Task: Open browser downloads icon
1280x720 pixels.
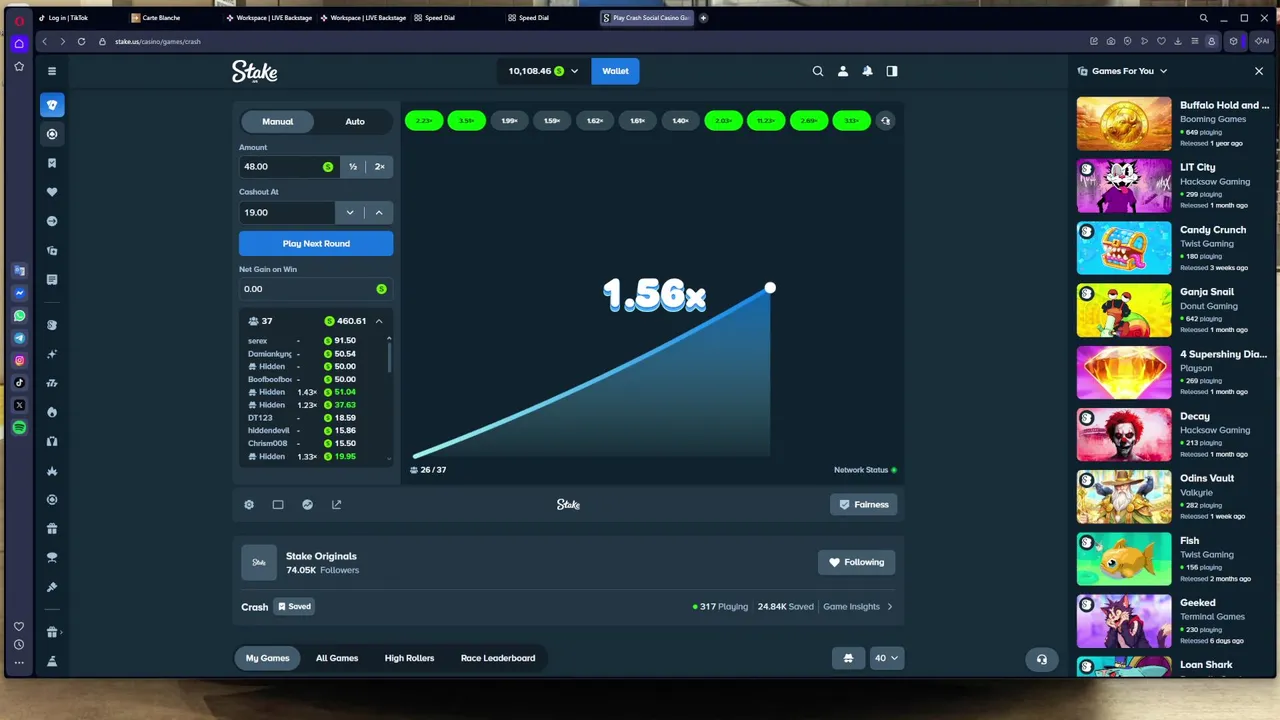Action: 1178,41
